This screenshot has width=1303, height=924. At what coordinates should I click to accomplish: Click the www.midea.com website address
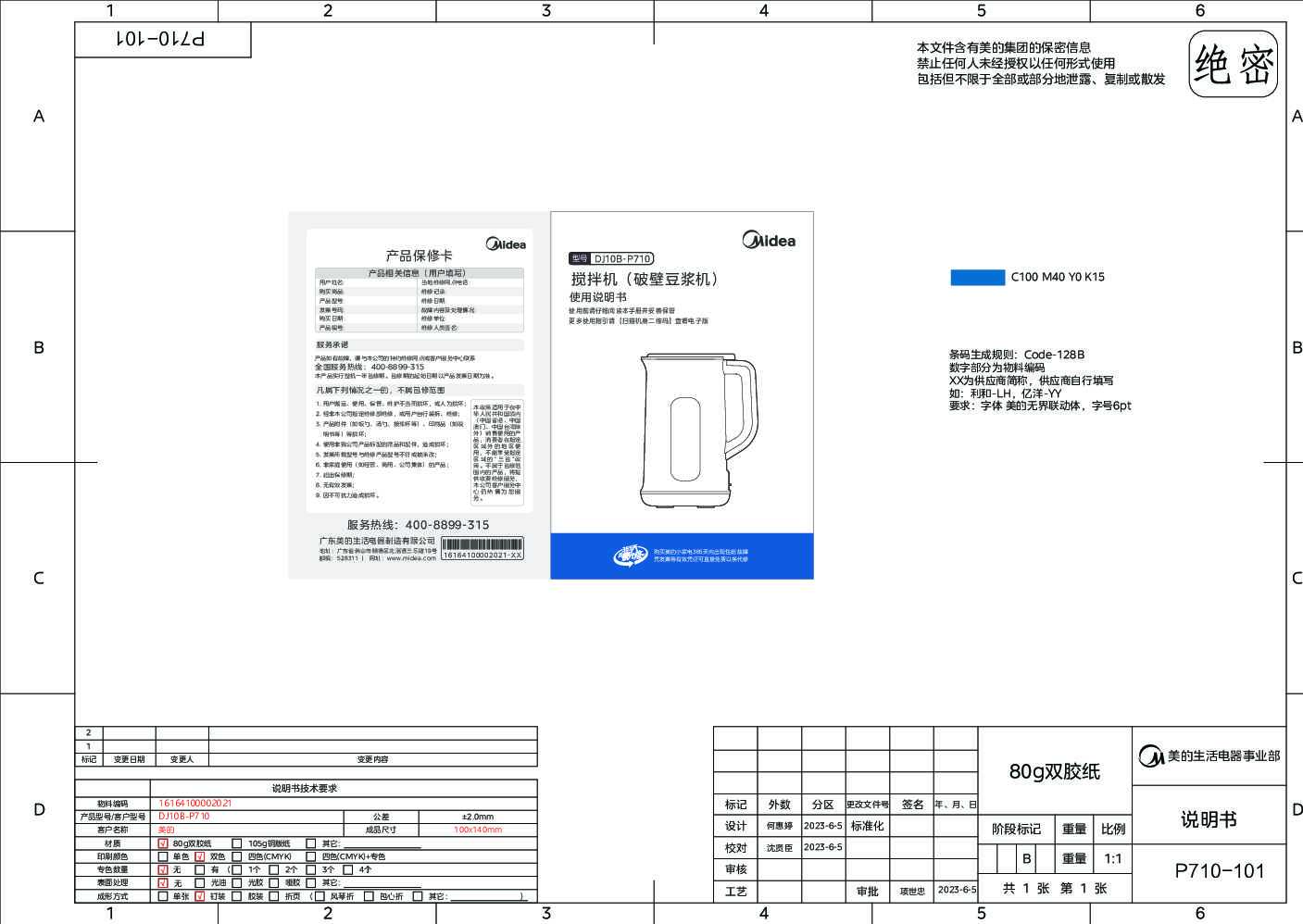tap(411, 558)
